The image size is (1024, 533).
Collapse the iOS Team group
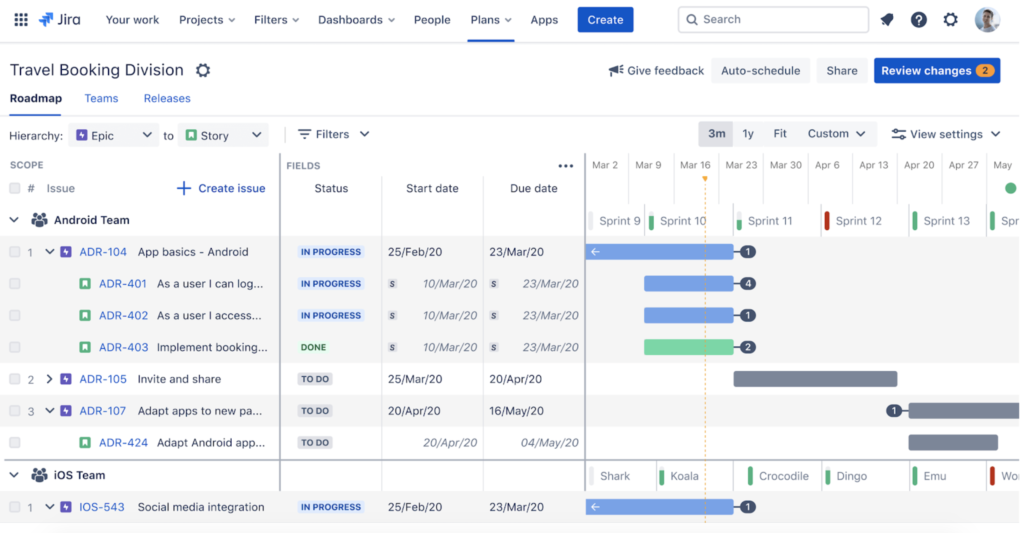coord(14,475)
